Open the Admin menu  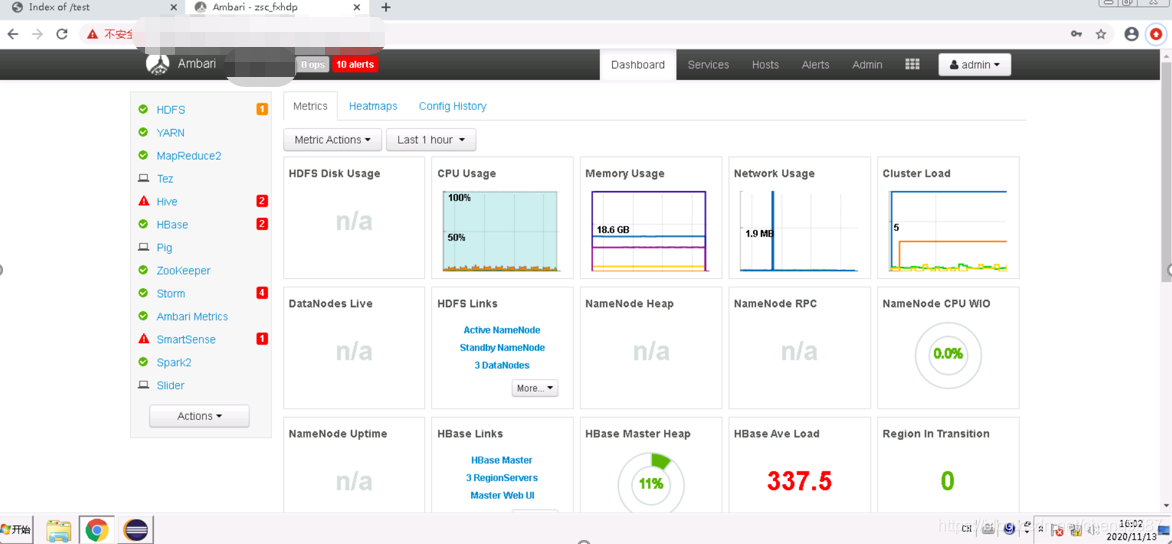pyautogui.click(x=867, y=64)
